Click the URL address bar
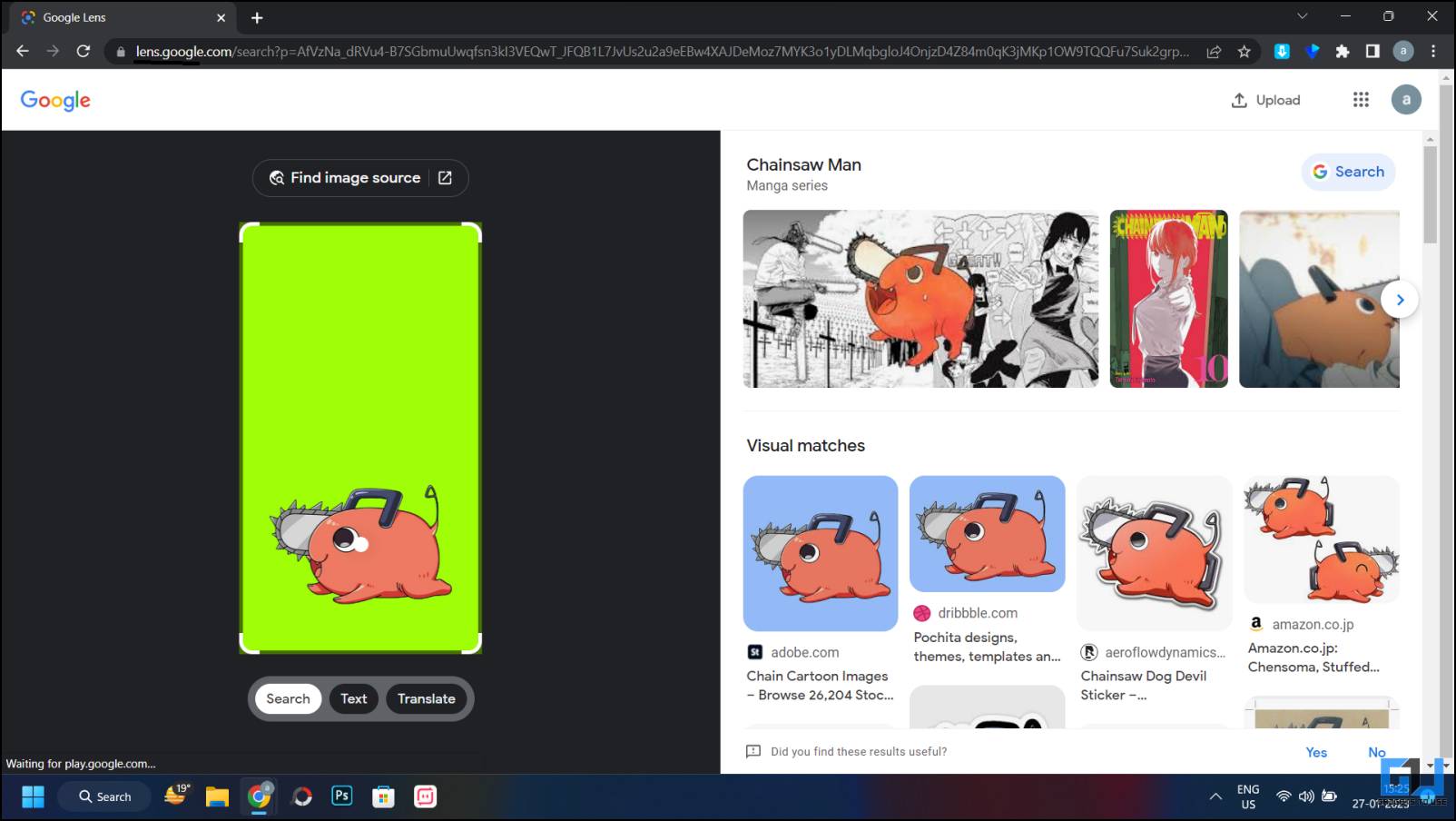The width and height of the screenshot is (1456, 821). (x=663, y=52)
